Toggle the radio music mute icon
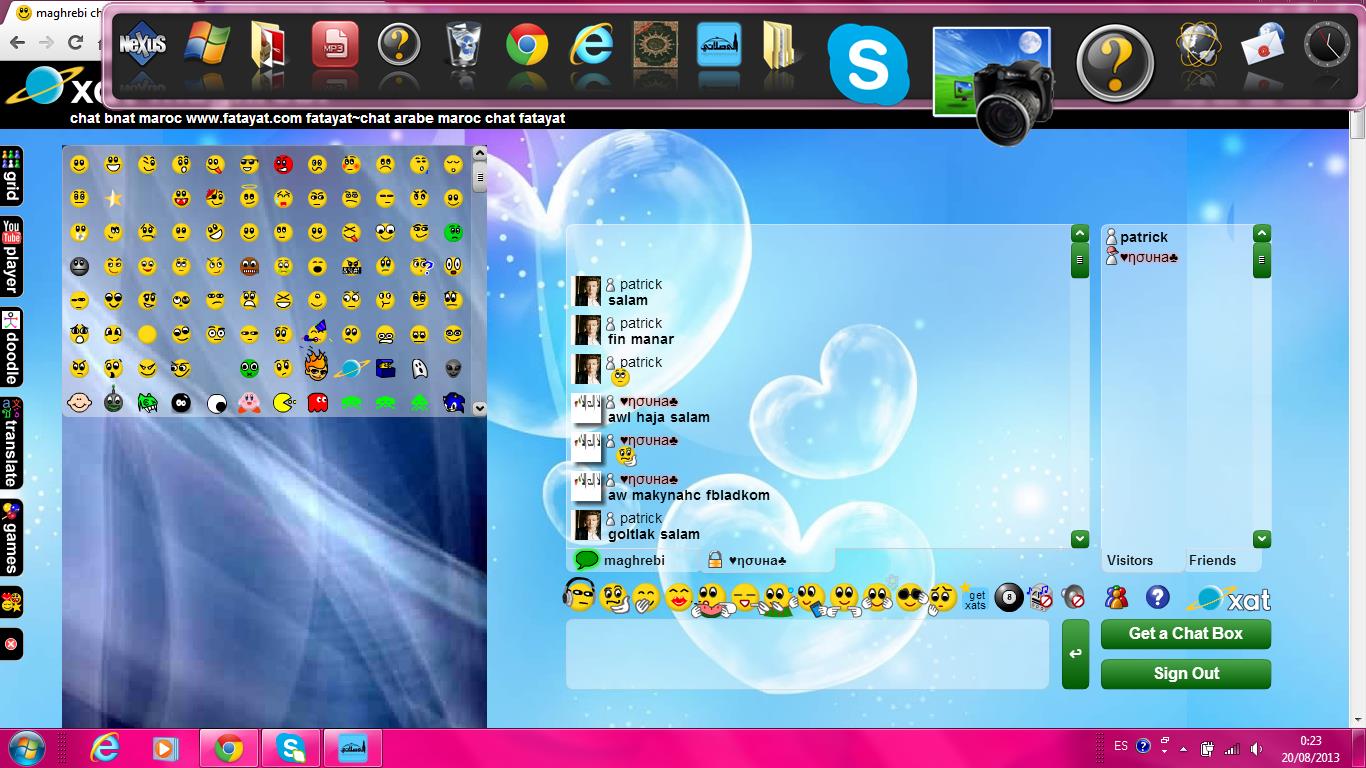Screen dimensions: 1366x768 (1040, 598)
